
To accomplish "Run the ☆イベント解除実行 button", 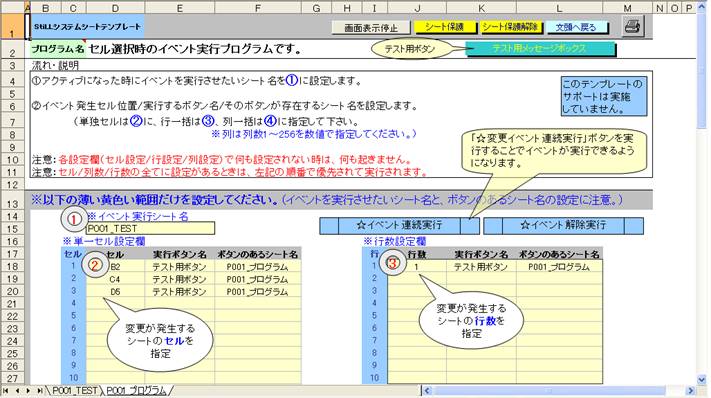I will tap(563, 225).
